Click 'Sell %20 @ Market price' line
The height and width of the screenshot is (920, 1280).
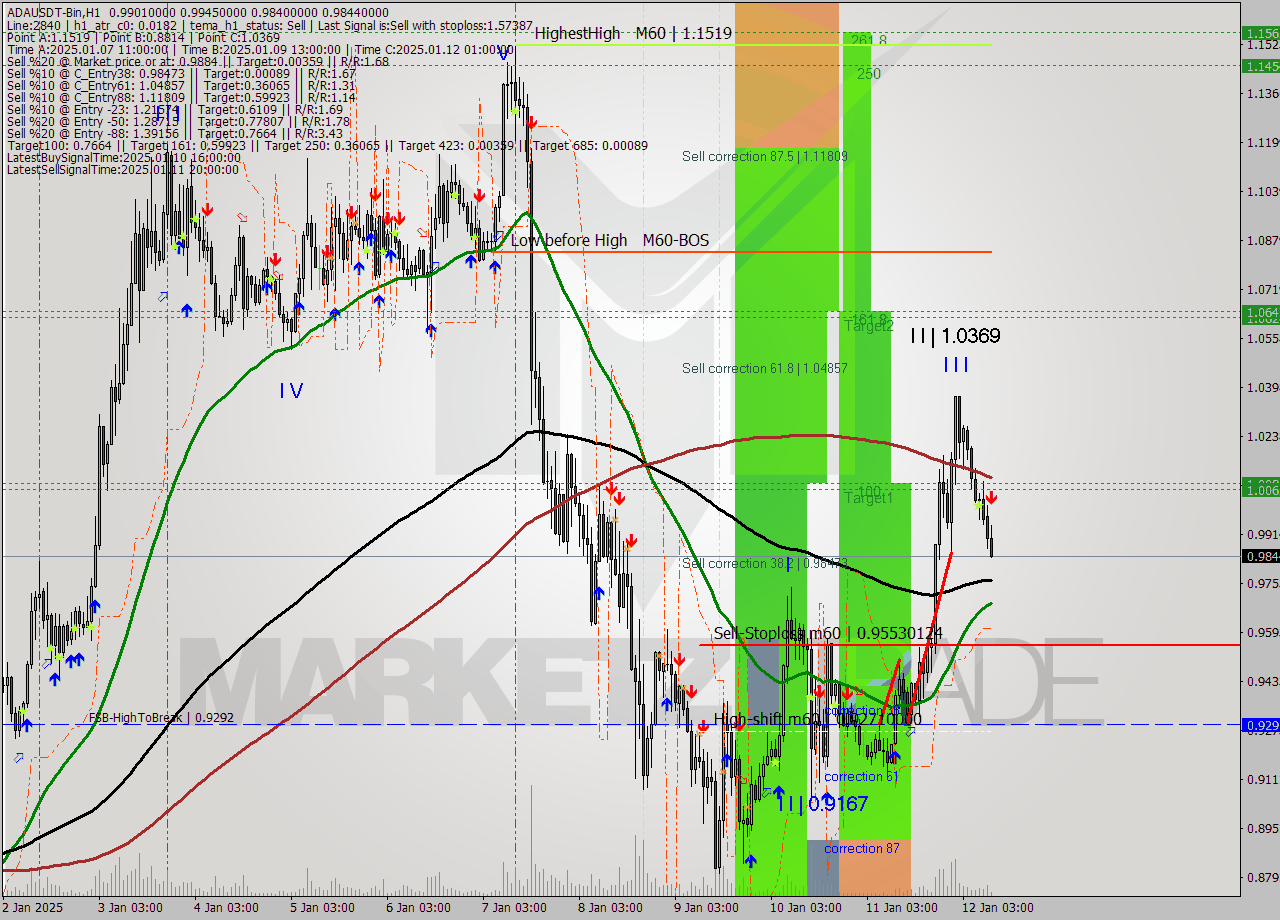[x=198, y=61]
